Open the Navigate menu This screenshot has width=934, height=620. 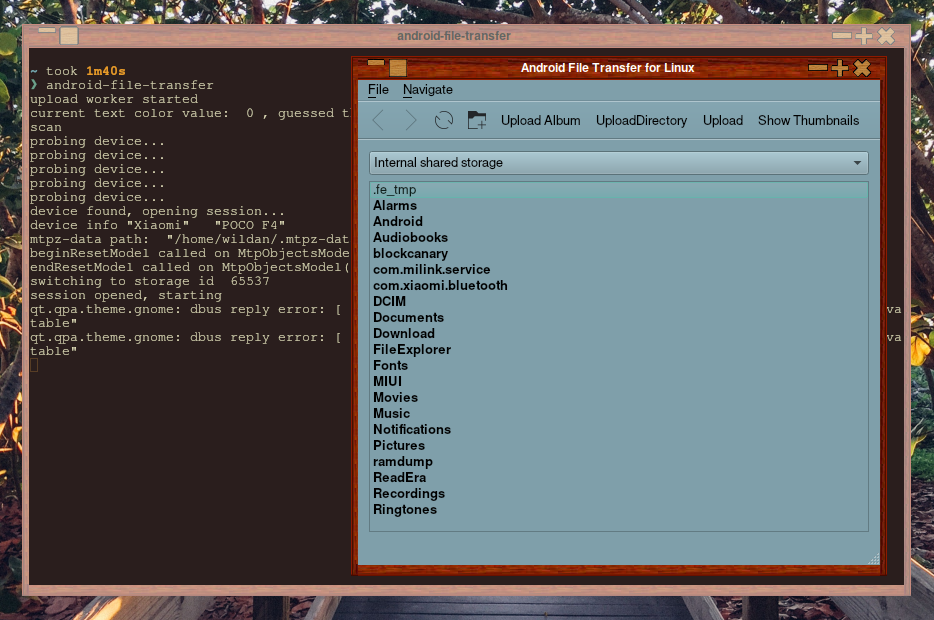pyautogui.click(x=427, y=90)
